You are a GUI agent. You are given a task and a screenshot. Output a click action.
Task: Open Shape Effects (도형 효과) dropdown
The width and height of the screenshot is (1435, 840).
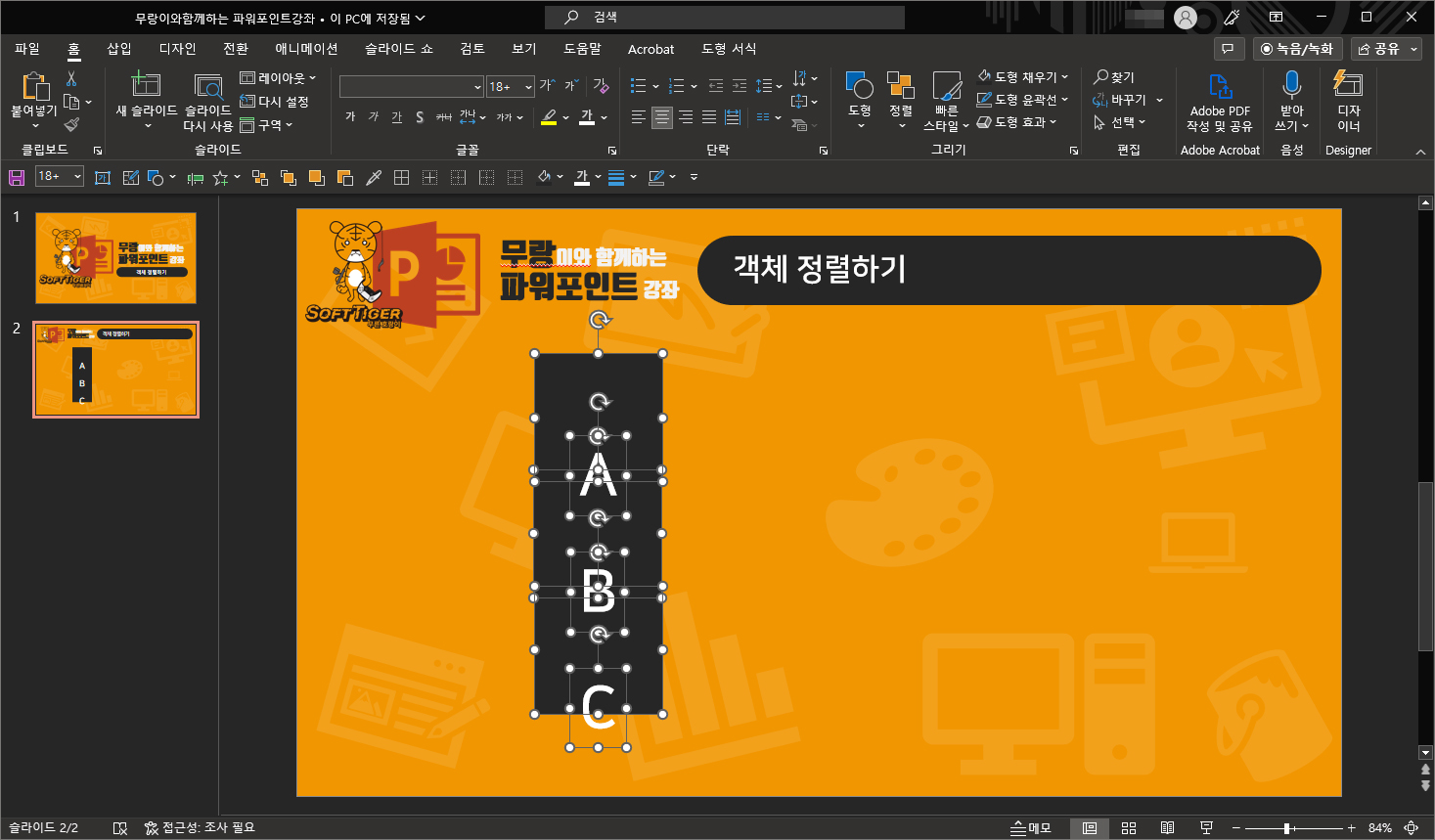point(1017,122)
